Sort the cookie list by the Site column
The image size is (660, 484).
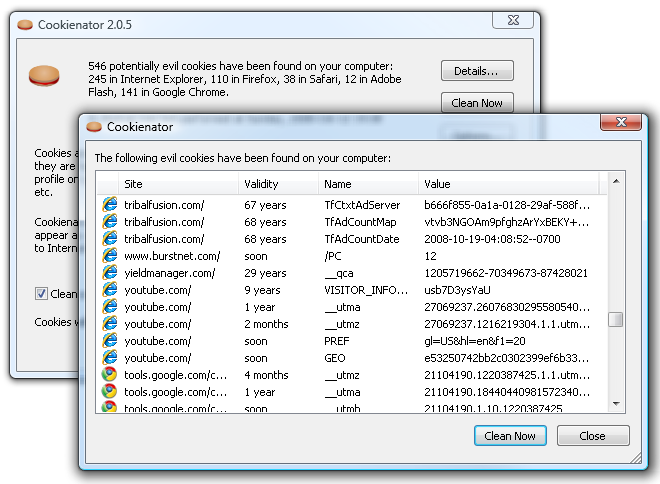point(178,184)
